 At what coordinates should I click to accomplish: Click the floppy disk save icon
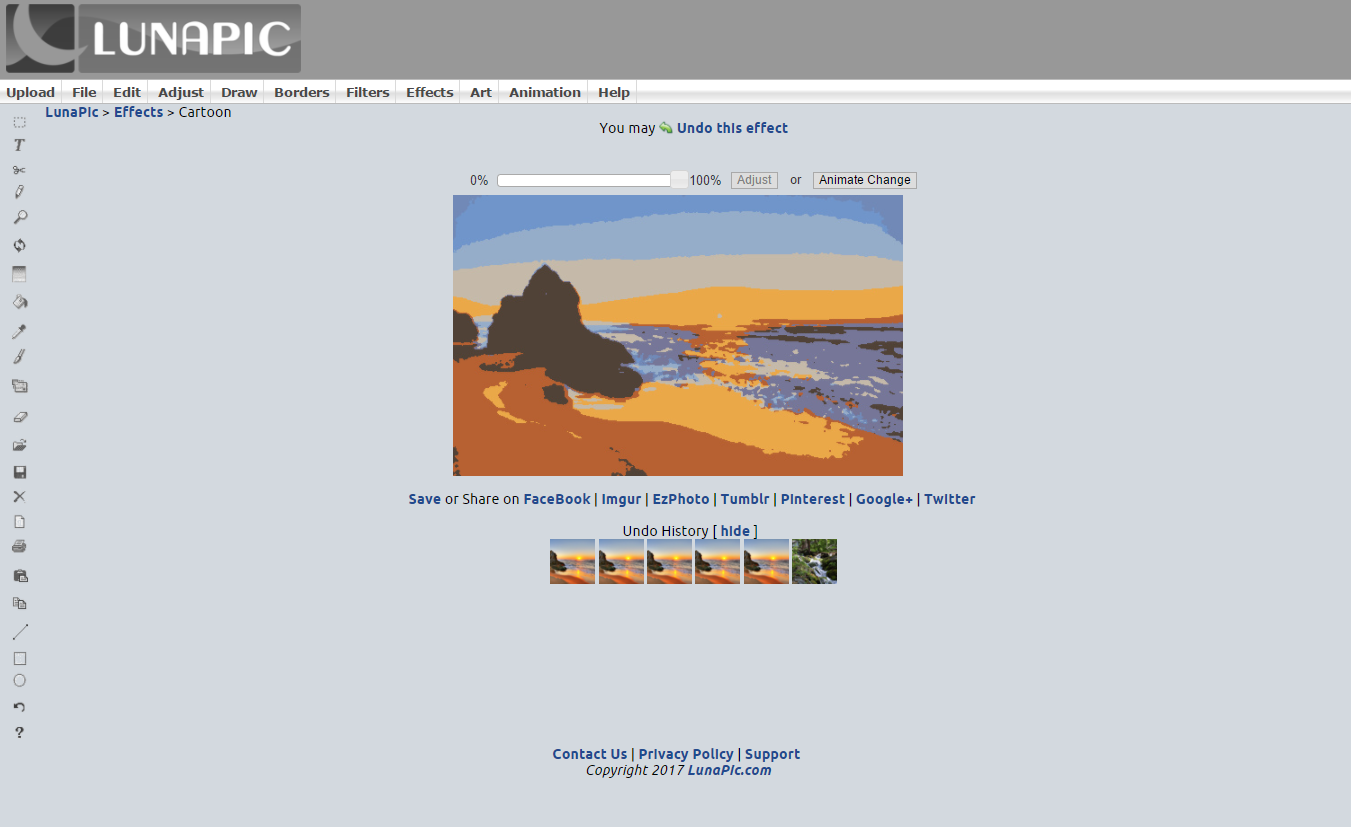tap(19, 472)
